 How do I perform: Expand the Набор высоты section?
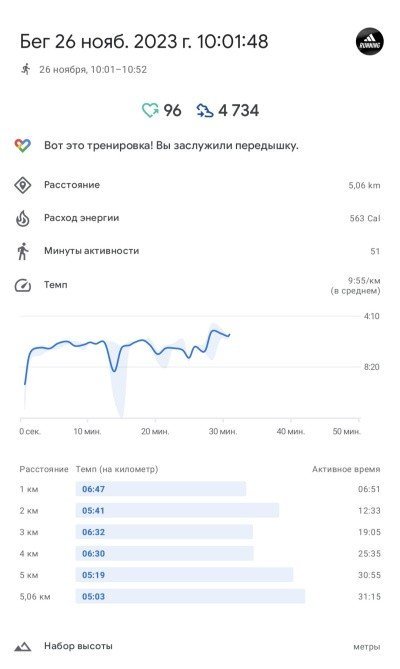point(197,647)
